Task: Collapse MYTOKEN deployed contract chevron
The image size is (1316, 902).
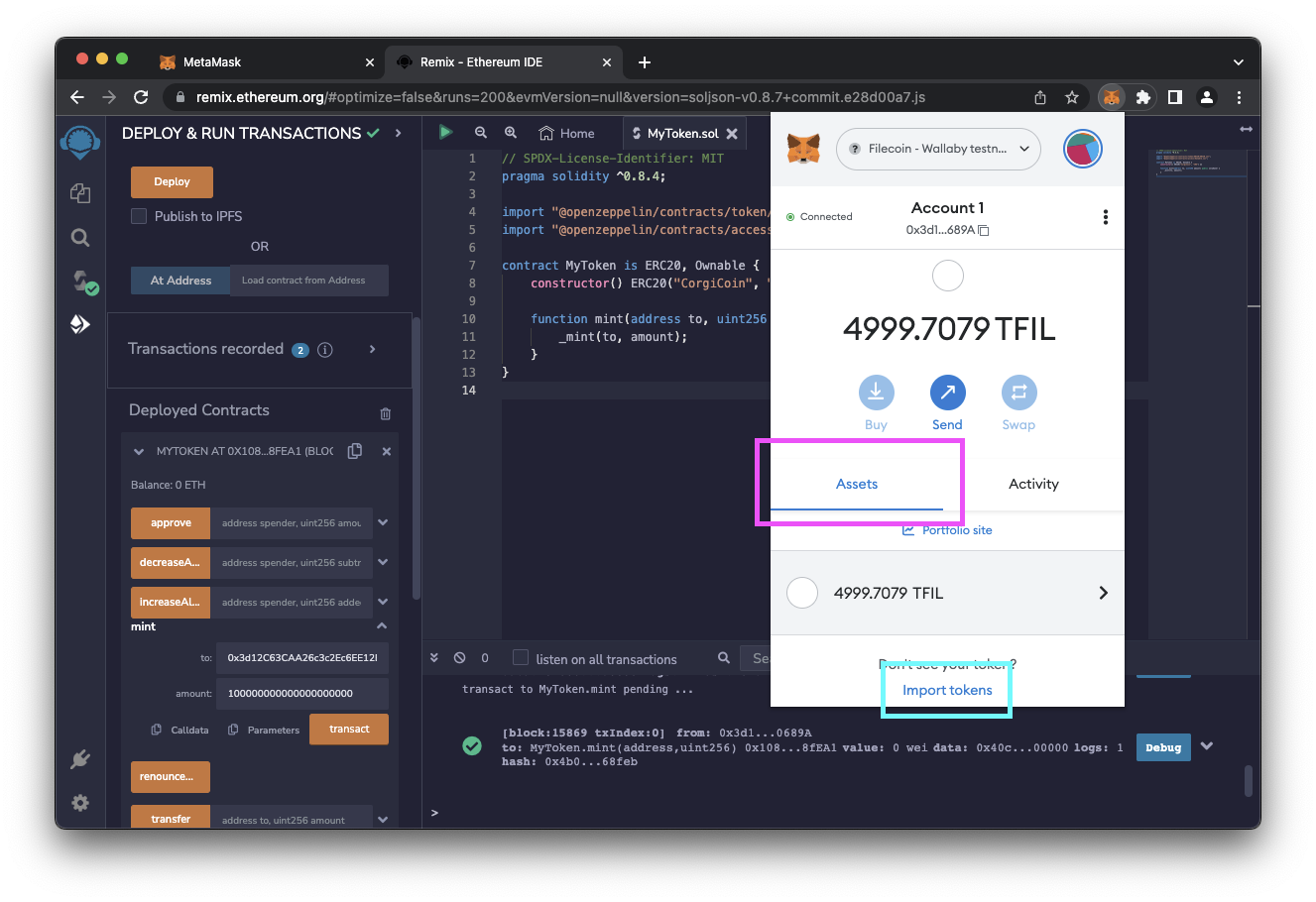Action: (x=139, y=451)
